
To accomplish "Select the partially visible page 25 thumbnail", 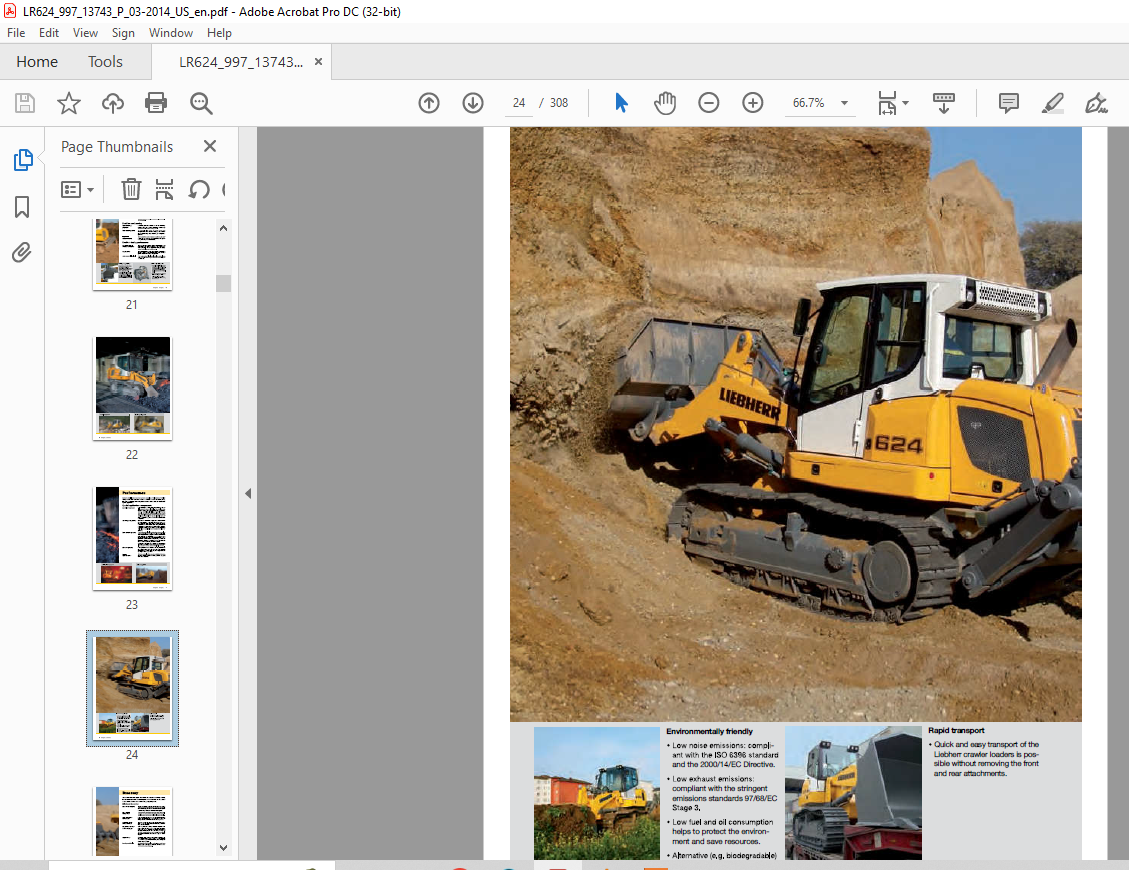I will [132, 822].
